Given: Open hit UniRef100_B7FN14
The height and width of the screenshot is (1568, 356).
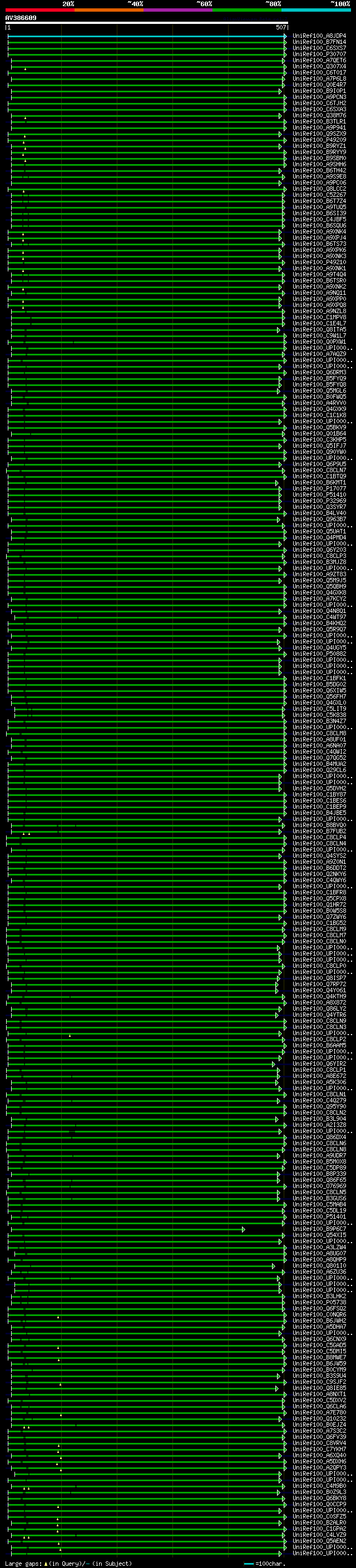Looking at the screenshot, I should 319,42.
